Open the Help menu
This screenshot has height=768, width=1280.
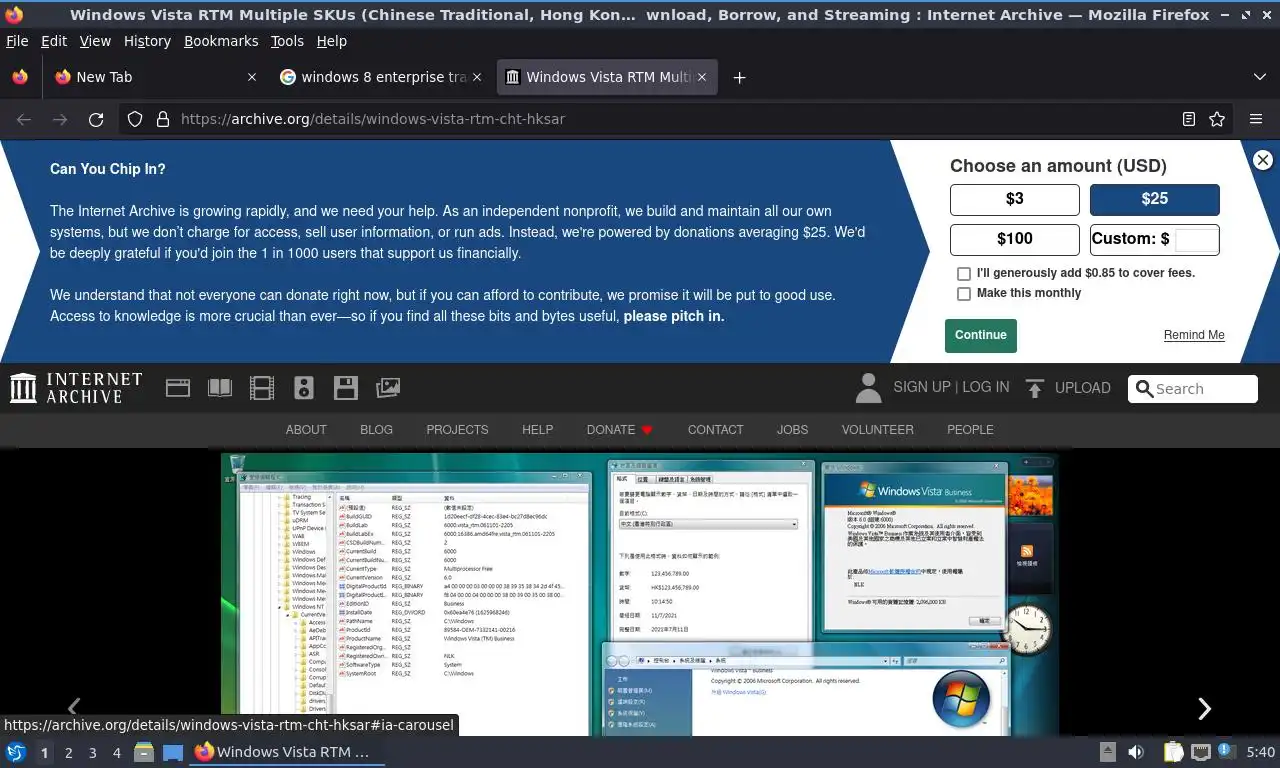point(331,41)
